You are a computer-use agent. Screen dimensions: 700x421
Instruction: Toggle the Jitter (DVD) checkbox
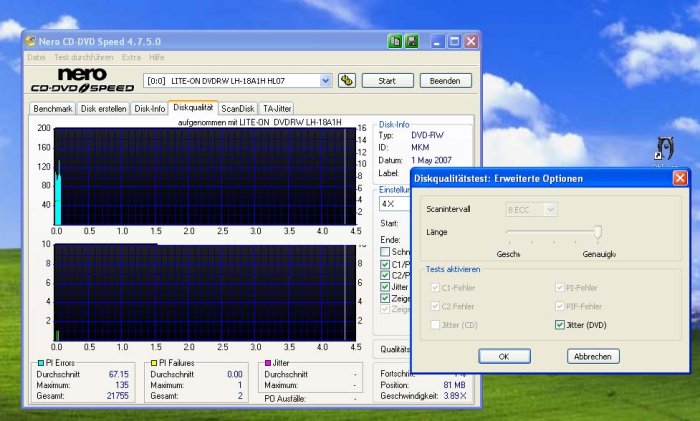click(559, 325)
